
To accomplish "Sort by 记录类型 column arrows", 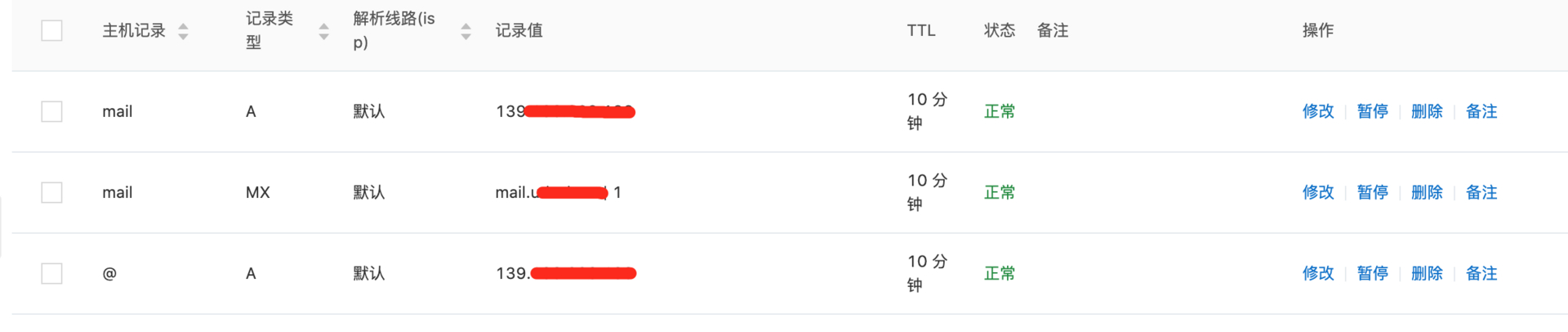I will click(323, 31).
